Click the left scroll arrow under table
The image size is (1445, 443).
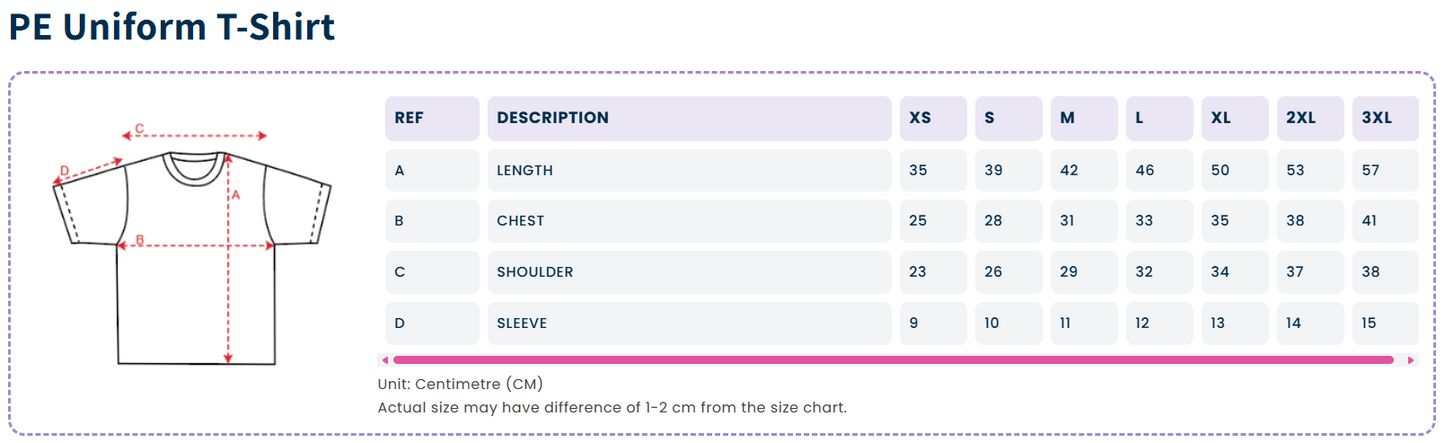point(385,360)
